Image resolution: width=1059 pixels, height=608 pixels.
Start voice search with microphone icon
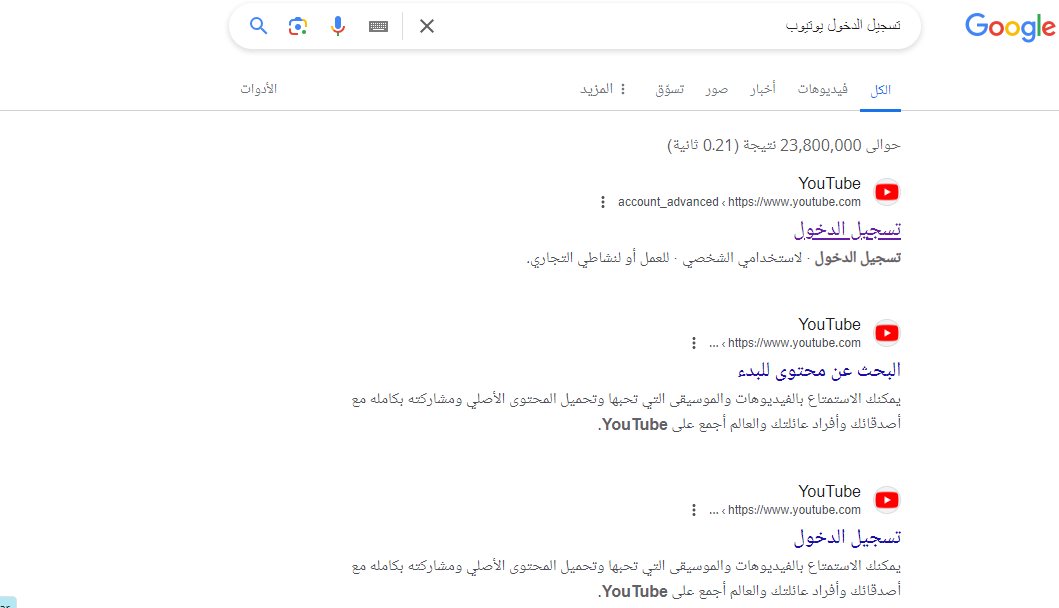[x=338, y=26]
